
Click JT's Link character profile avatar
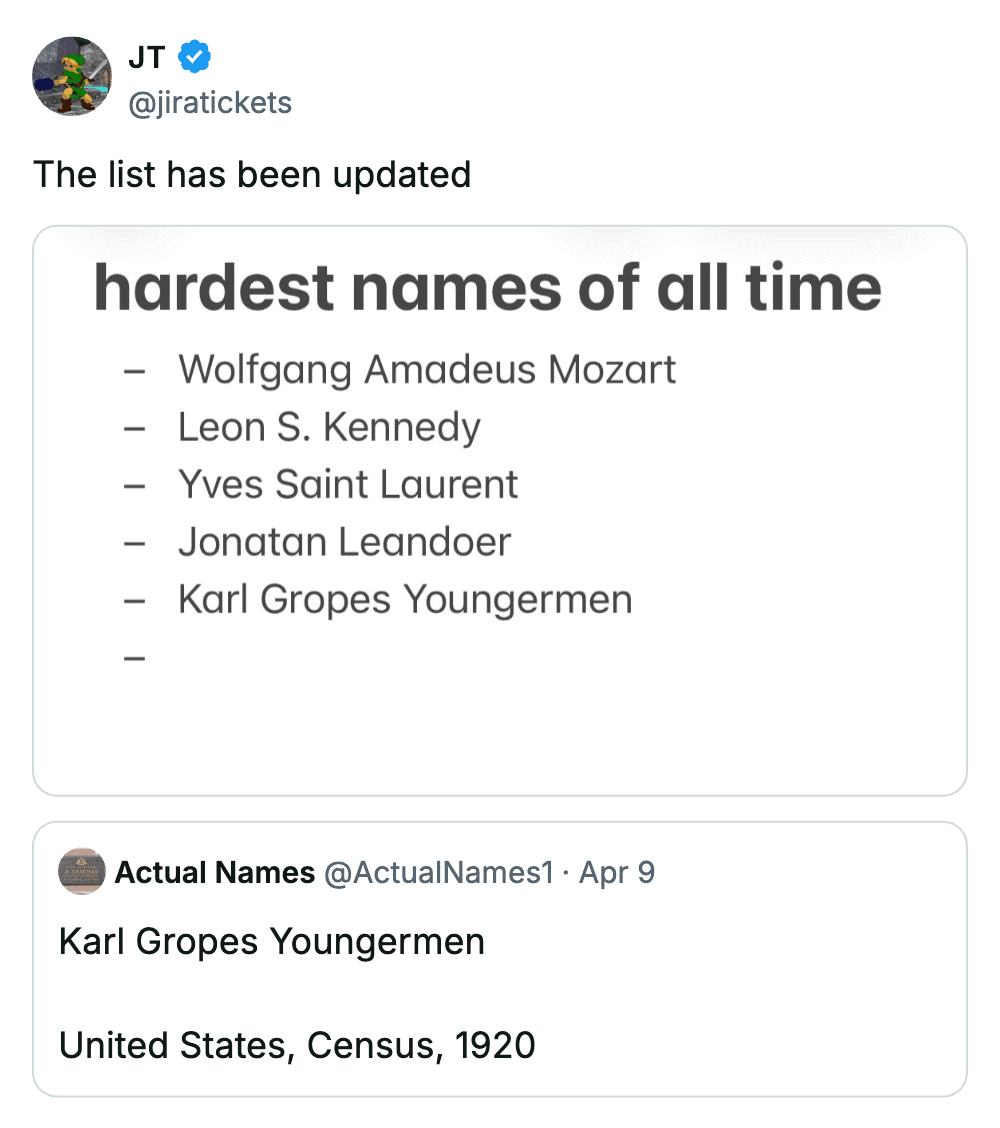tap(72, 77)
